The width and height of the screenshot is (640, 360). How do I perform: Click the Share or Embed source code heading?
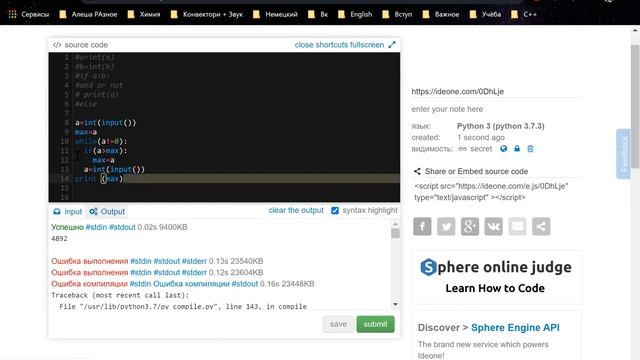click(x=476, y=171)
